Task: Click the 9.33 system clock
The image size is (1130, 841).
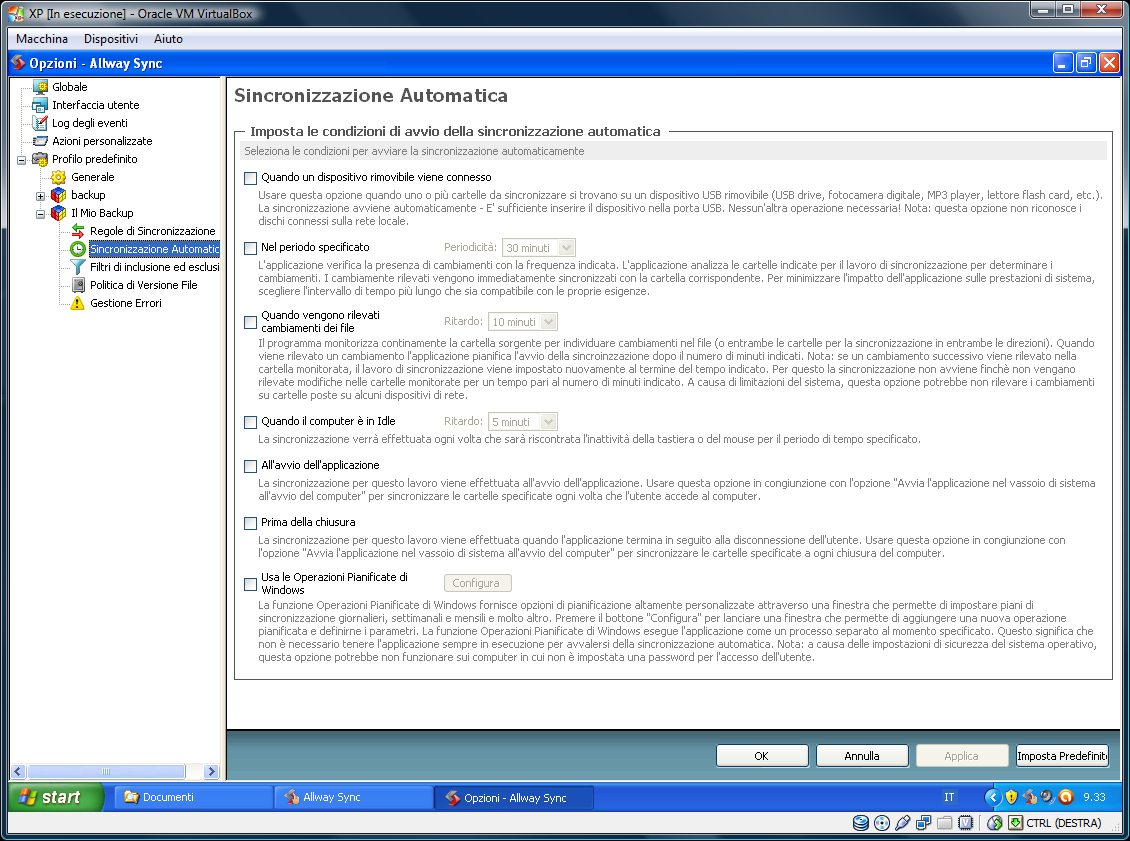Action: coord(1094,797)
